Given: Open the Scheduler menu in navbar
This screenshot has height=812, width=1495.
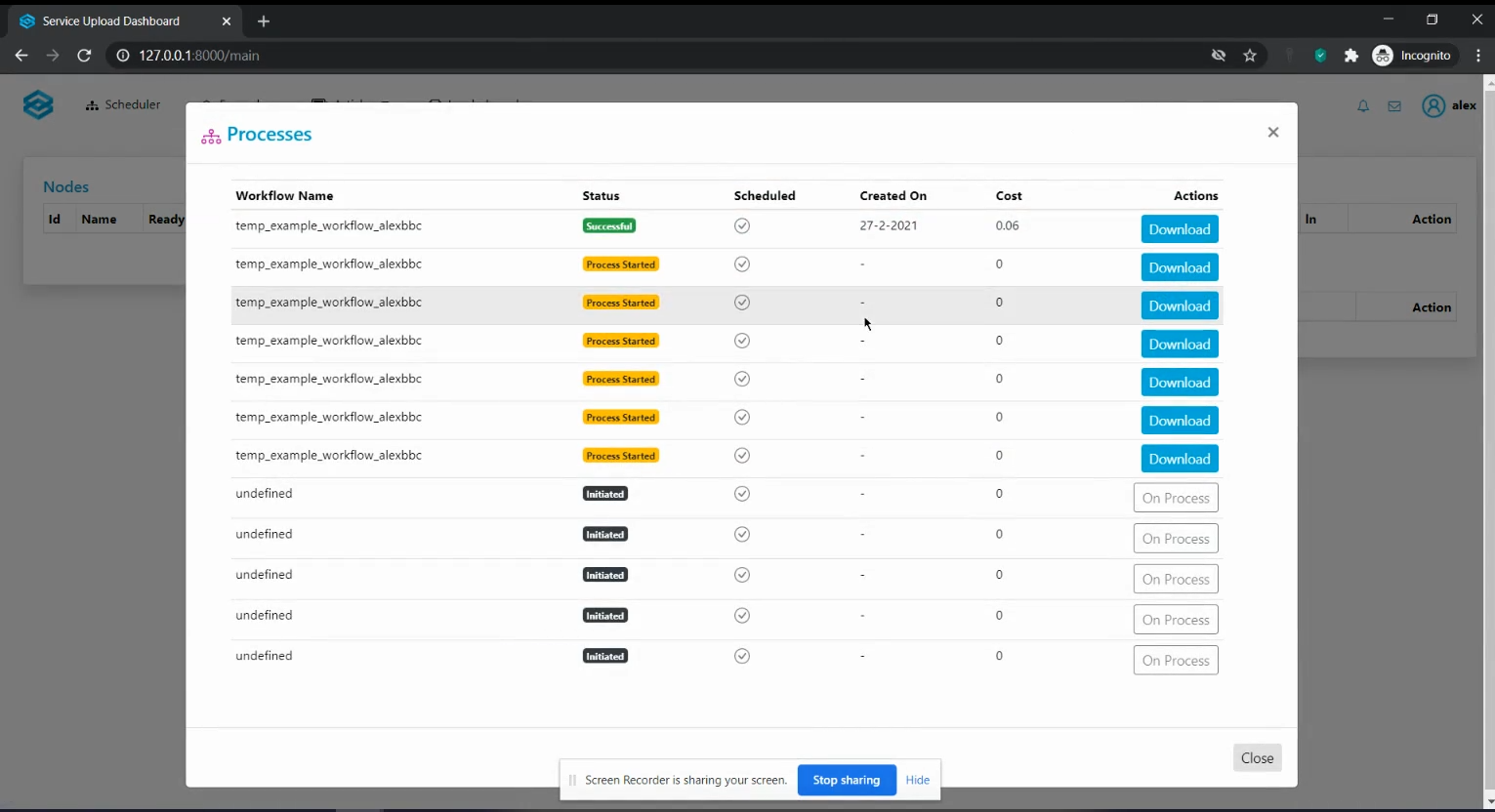Looking at the screenshot, I should tap(123, 105).
